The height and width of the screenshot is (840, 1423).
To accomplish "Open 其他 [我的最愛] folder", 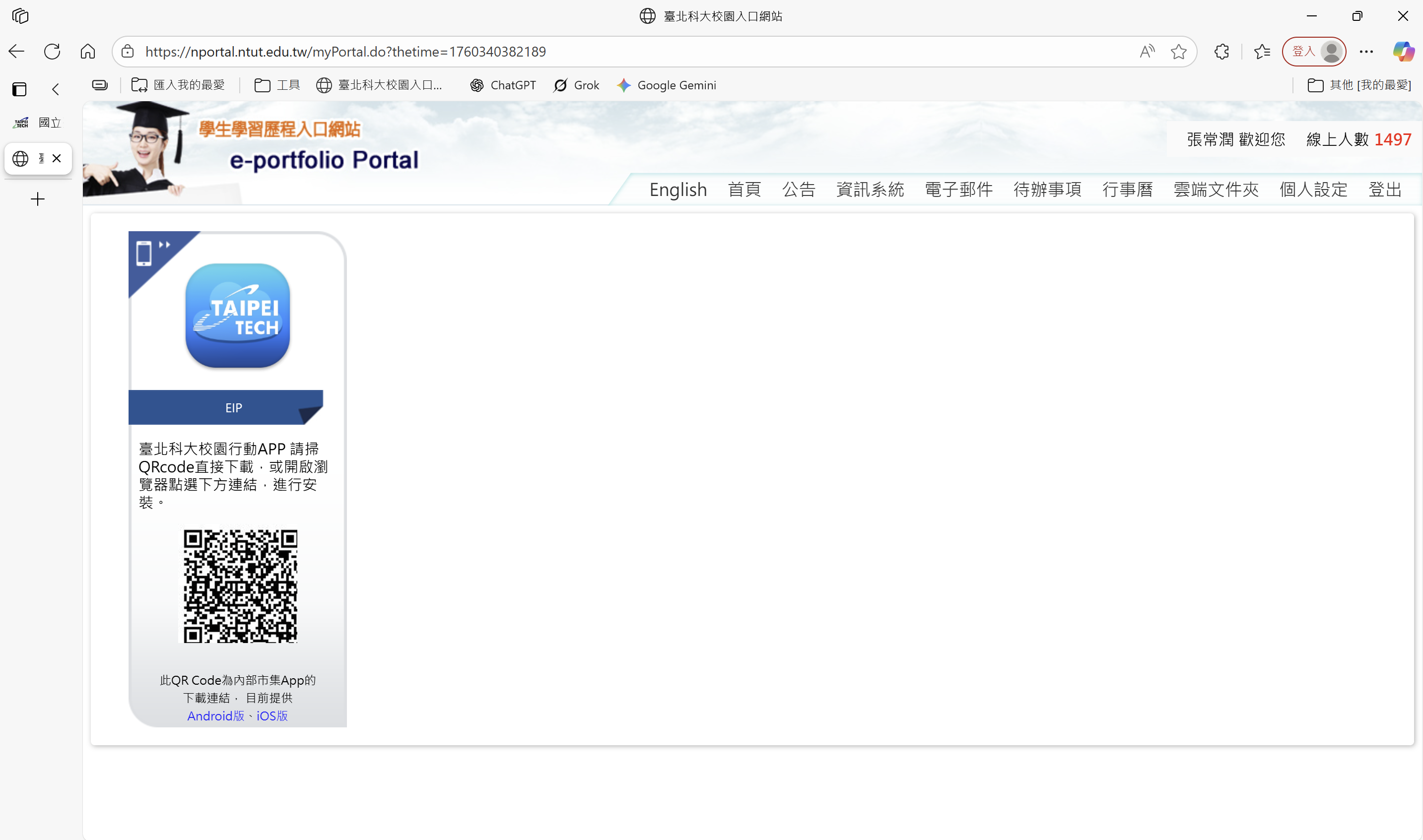I will [x=1359, y=85].
